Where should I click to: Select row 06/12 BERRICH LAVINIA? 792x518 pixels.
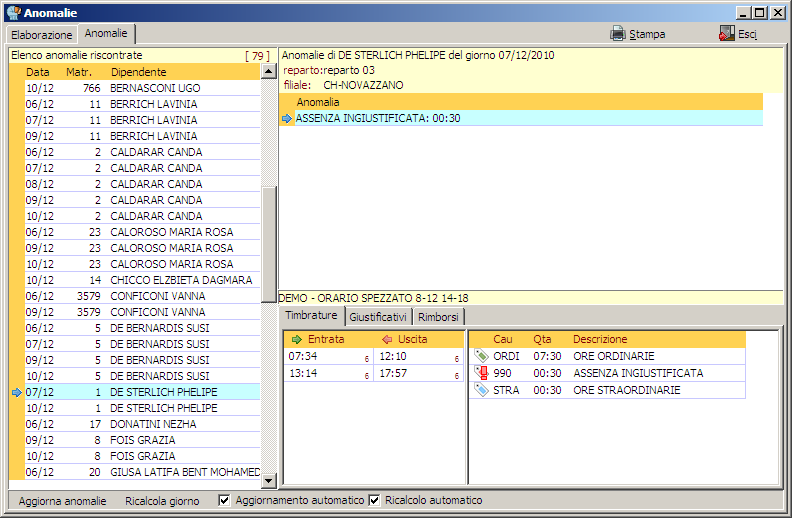142,104
